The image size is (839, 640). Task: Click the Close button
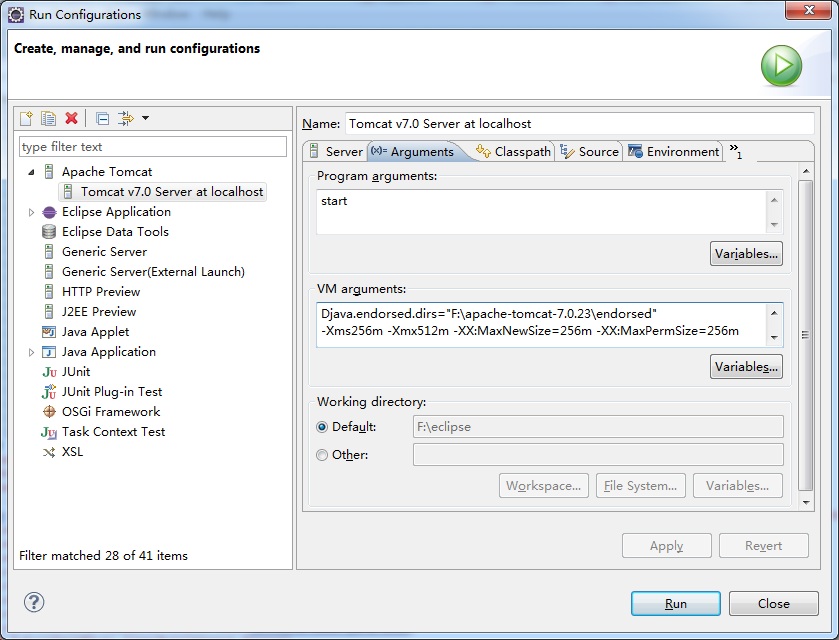click(773, 604)
